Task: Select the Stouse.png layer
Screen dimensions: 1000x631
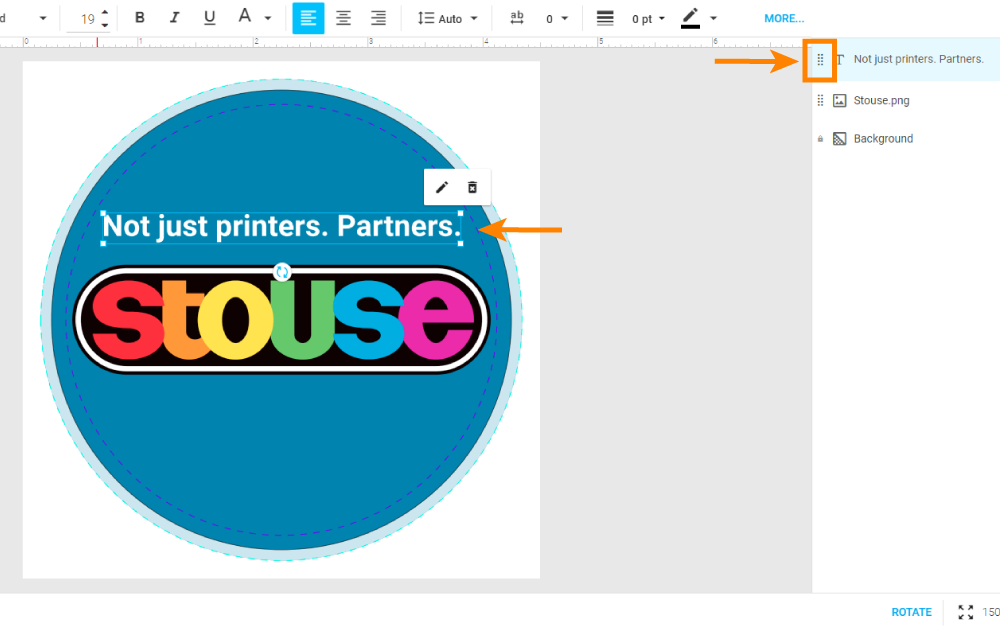Action: click(x=880, y=100)
